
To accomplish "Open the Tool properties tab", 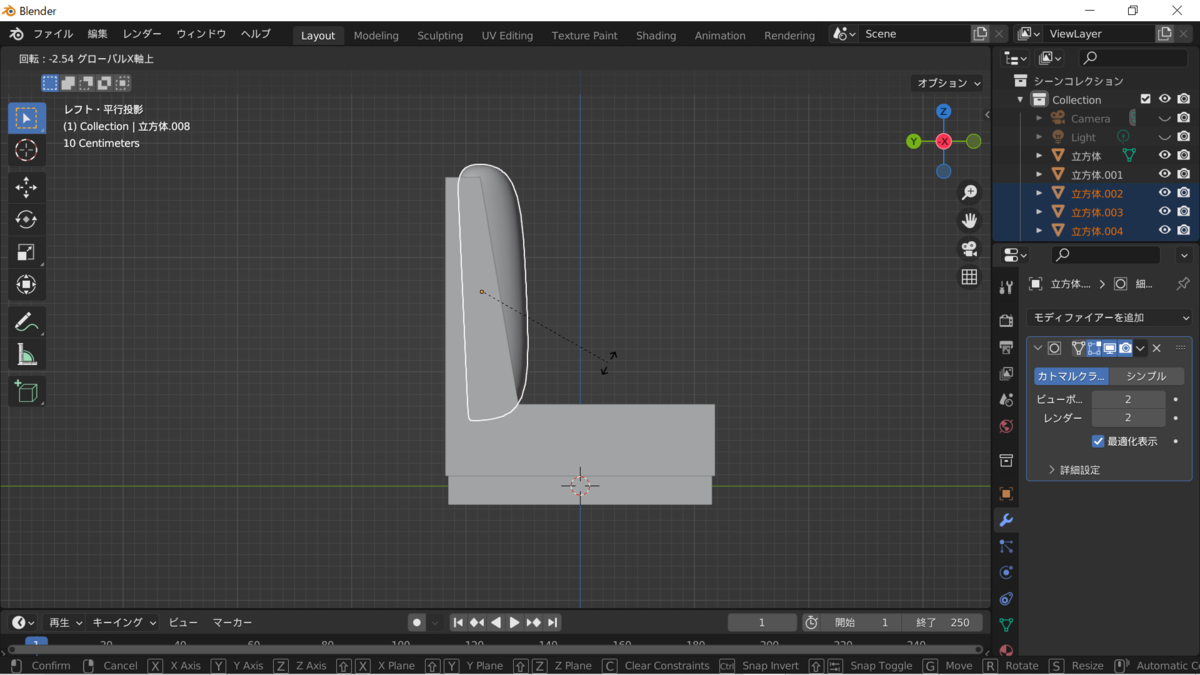I will pos(1006,287).
